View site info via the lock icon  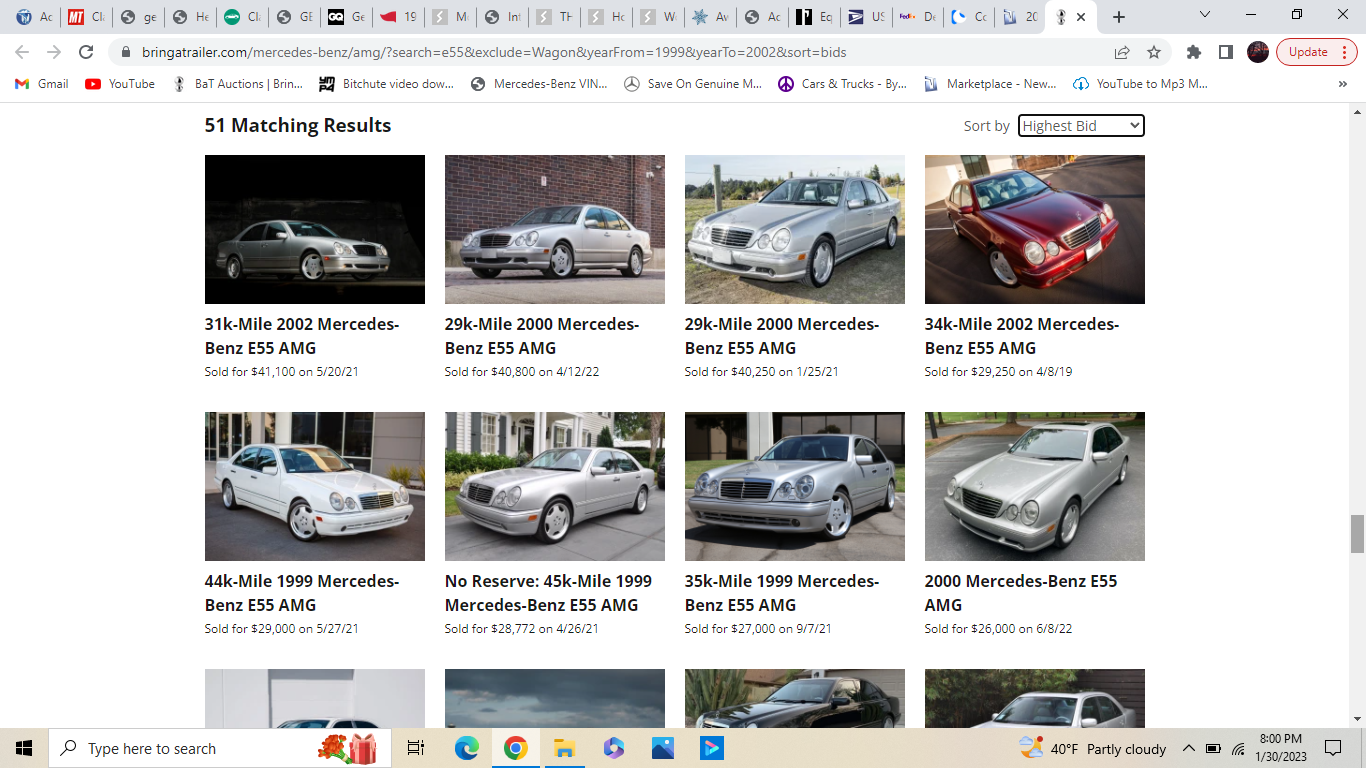coord(126,52)
